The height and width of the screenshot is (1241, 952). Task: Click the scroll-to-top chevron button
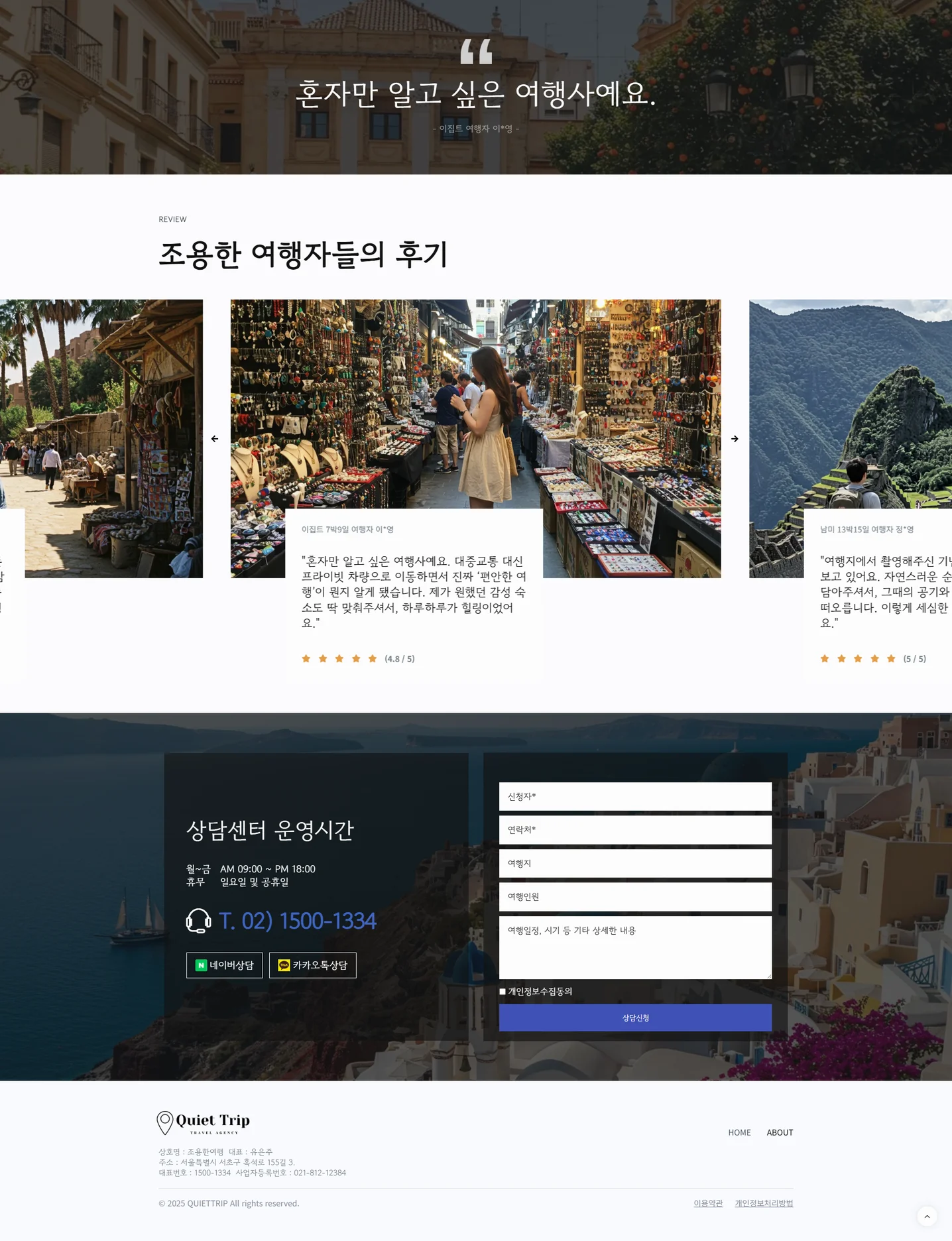927,1216
